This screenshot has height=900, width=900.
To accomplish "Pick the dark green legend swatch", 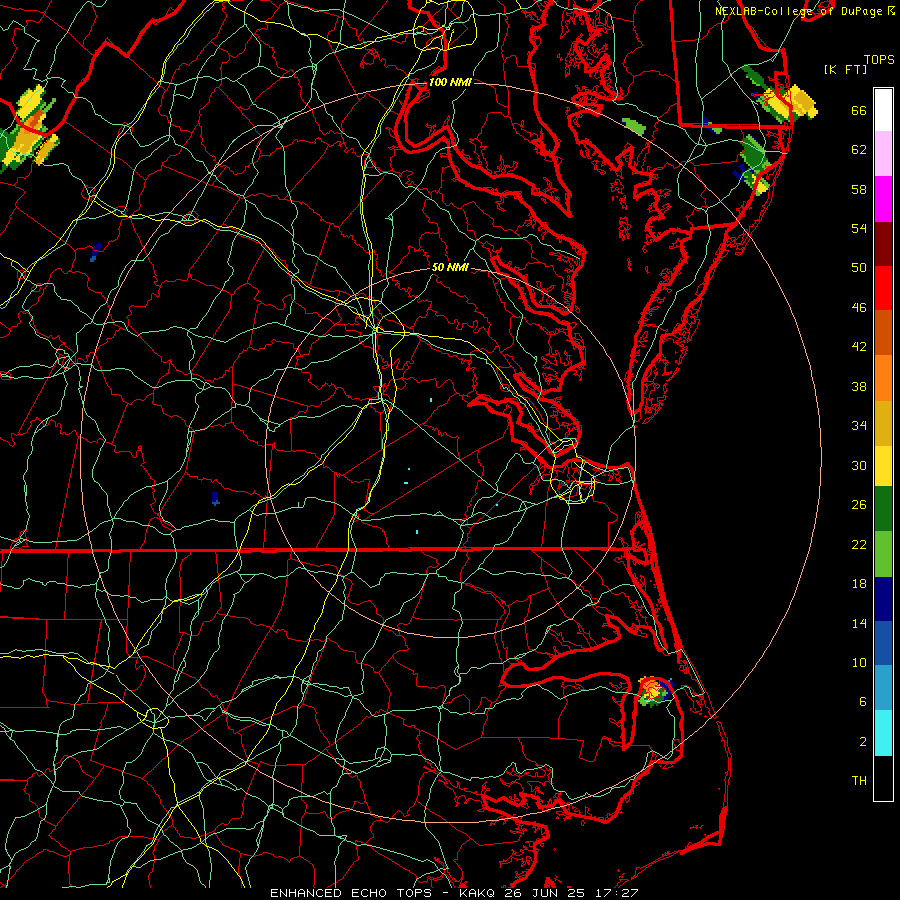I will click(883, 509).
